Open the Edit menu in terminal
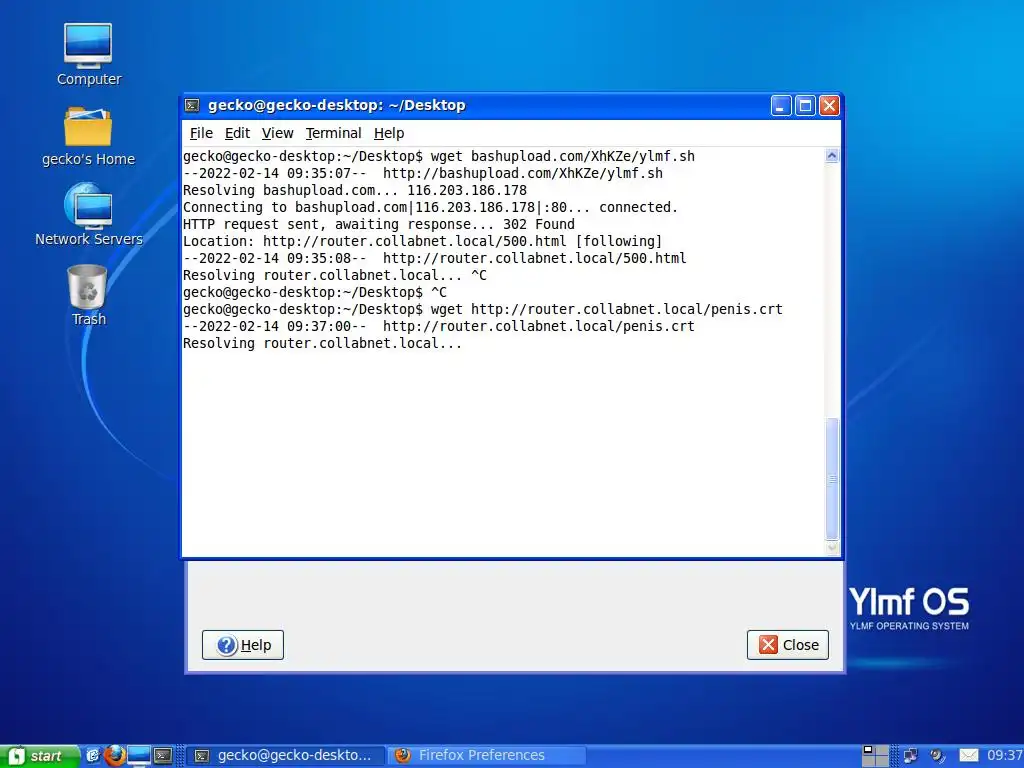The image size is (1024, 768). (x=237, y=133)
